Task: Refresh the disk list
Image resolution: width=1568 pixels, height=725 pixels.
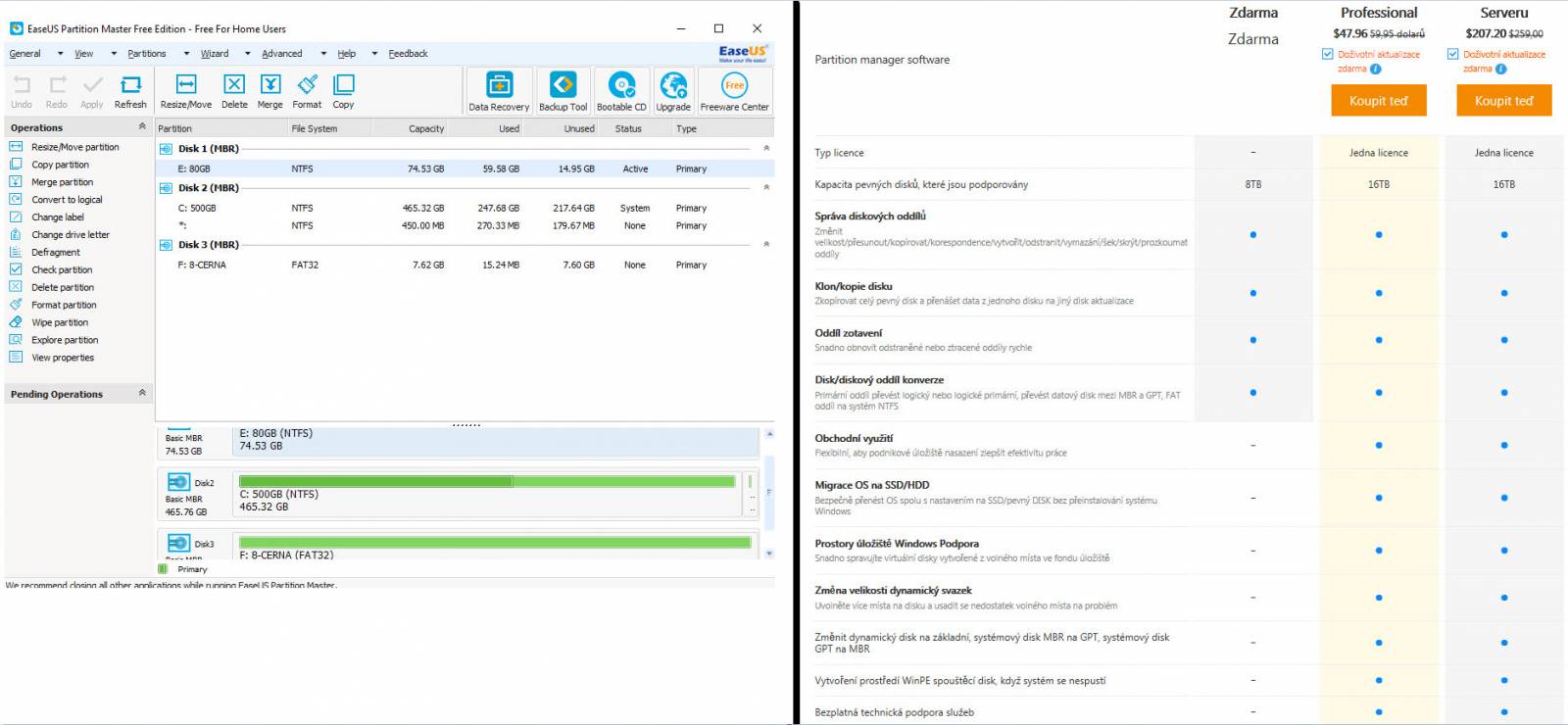Action: (130, 91)
